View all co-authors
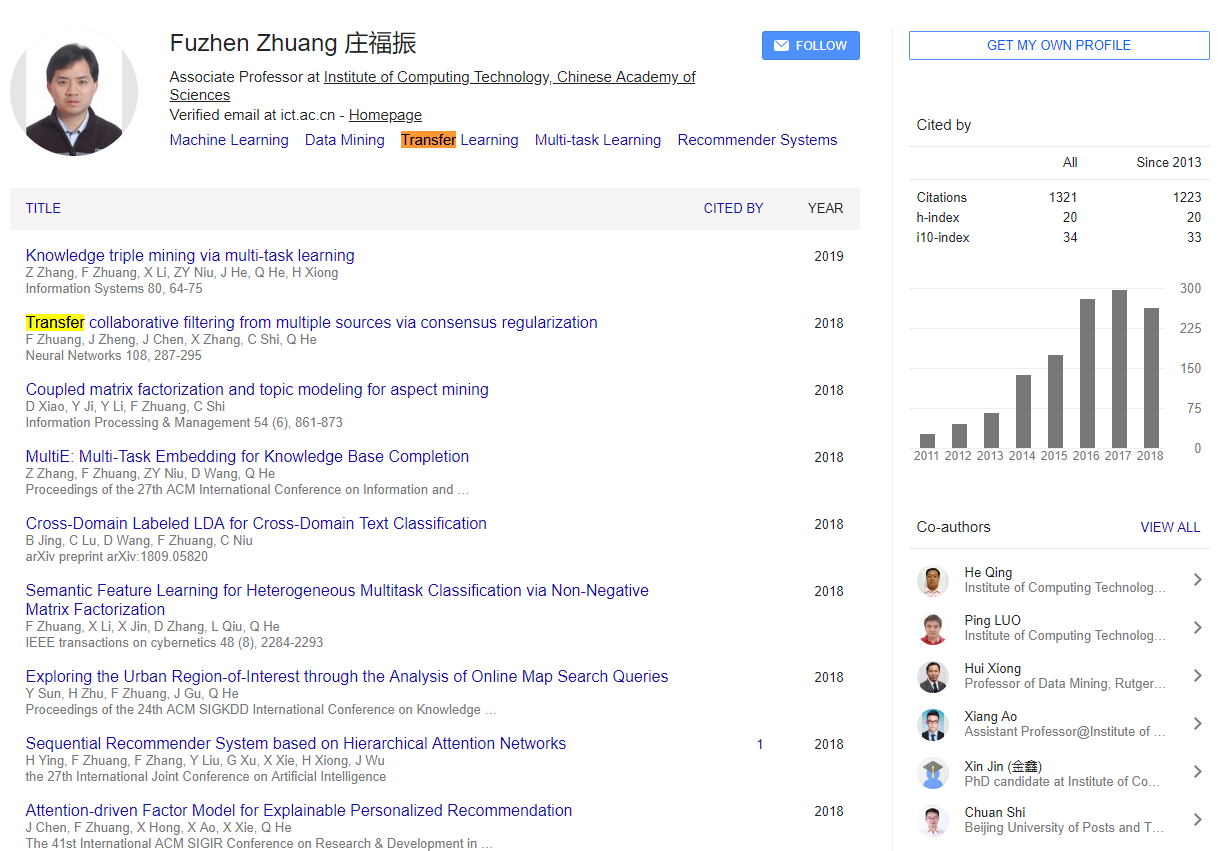 [x=1169, y=527]
